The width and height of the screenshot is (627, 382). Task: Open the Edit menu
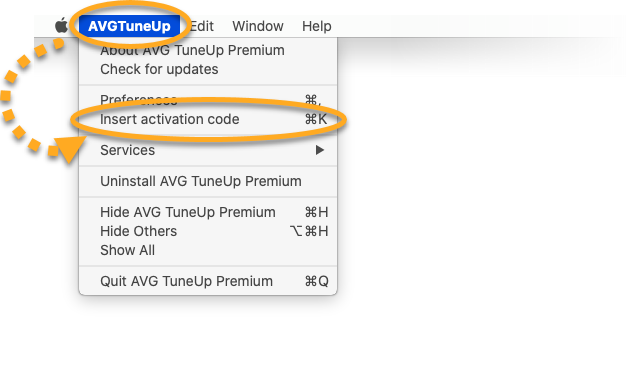pyautogui.click(x=202, y=26)
